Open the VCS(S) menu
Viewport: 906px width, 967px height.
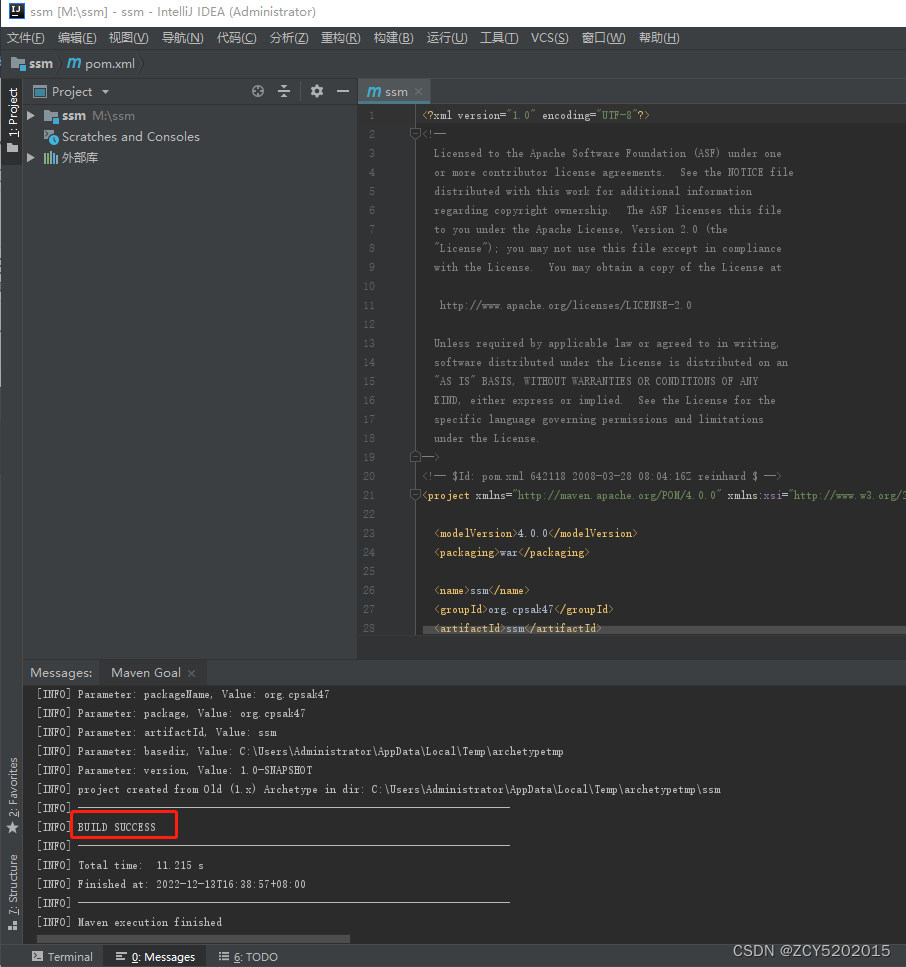pyautogui.click(x=550, y=38)
